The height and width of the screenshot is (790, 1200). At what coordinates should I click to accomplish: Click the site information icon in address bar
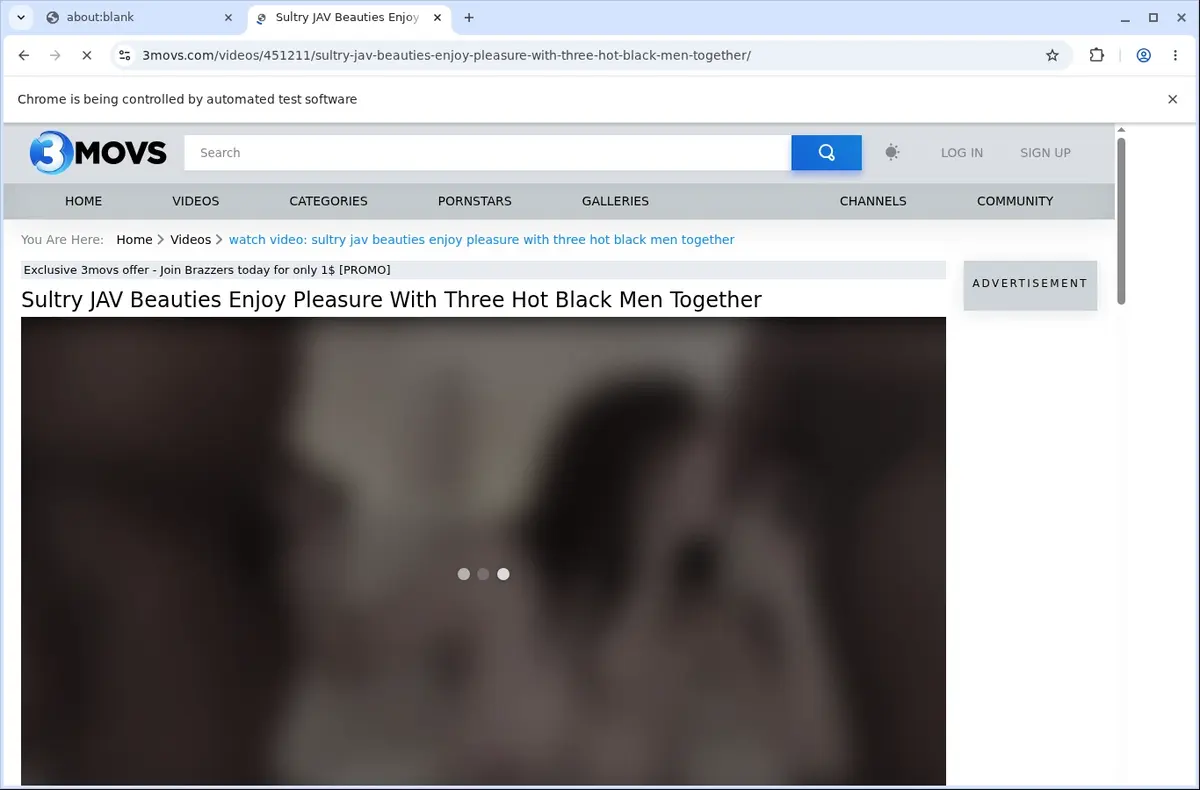point(123,56)
